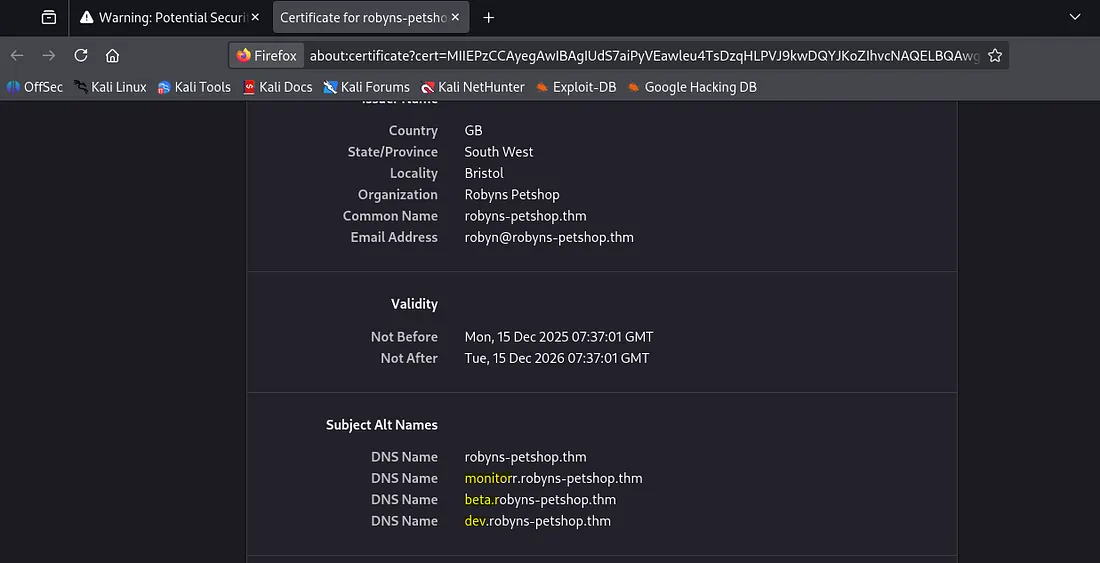Expand the list all tabs chevron

[1075, 18]
